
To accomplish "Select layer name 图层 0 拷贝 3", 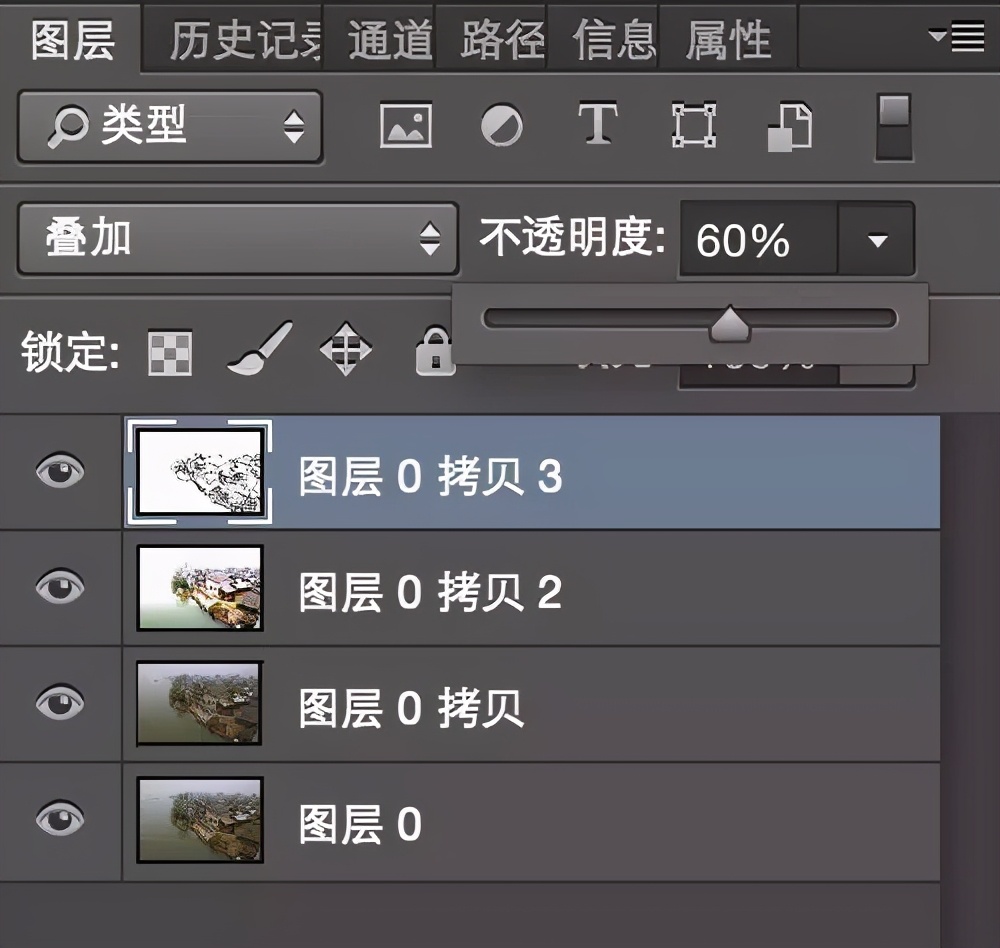I will [430, 476].
